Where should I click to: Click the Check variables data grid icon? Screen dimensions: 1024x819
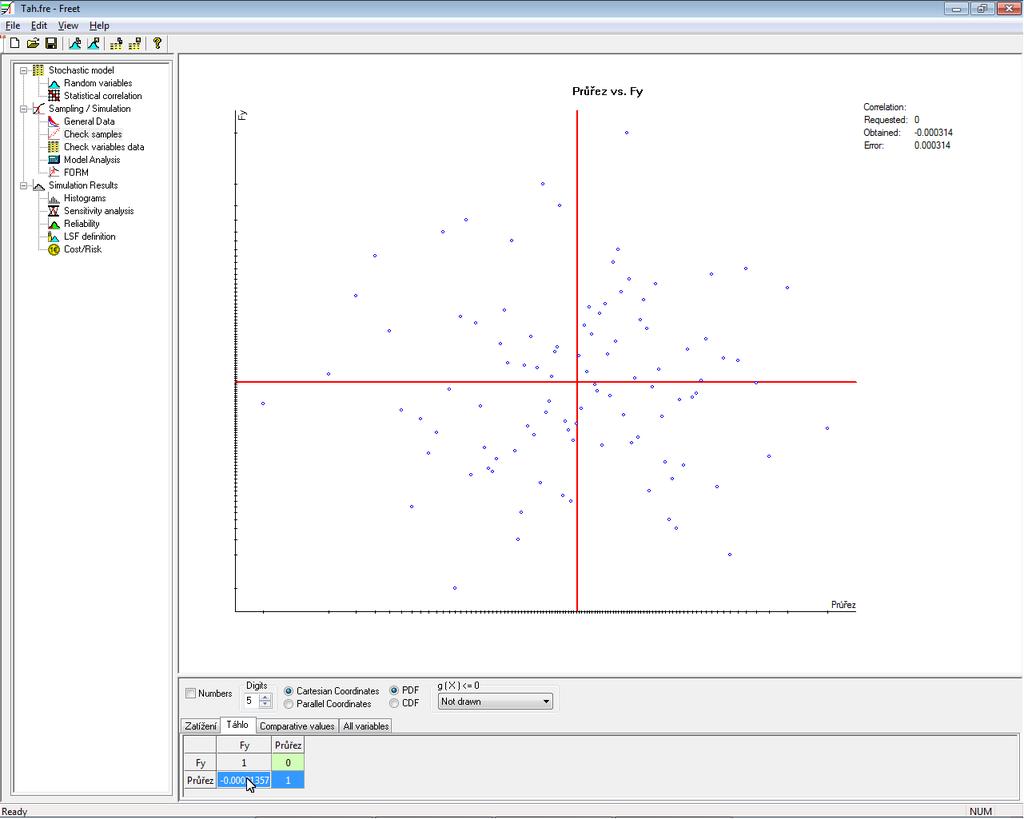tap(54, 147)
